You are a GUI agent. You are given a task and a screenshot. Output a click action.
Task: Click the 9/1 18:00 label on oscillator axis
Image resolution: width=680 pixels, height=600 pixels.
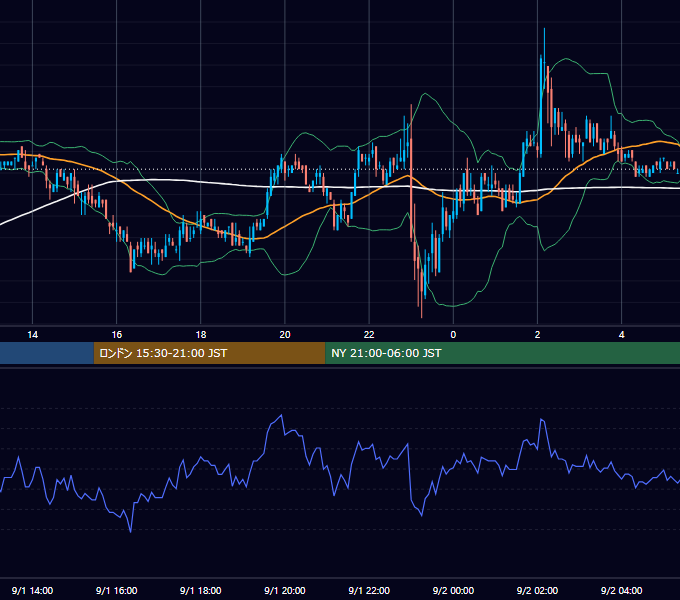pos(201,590)
